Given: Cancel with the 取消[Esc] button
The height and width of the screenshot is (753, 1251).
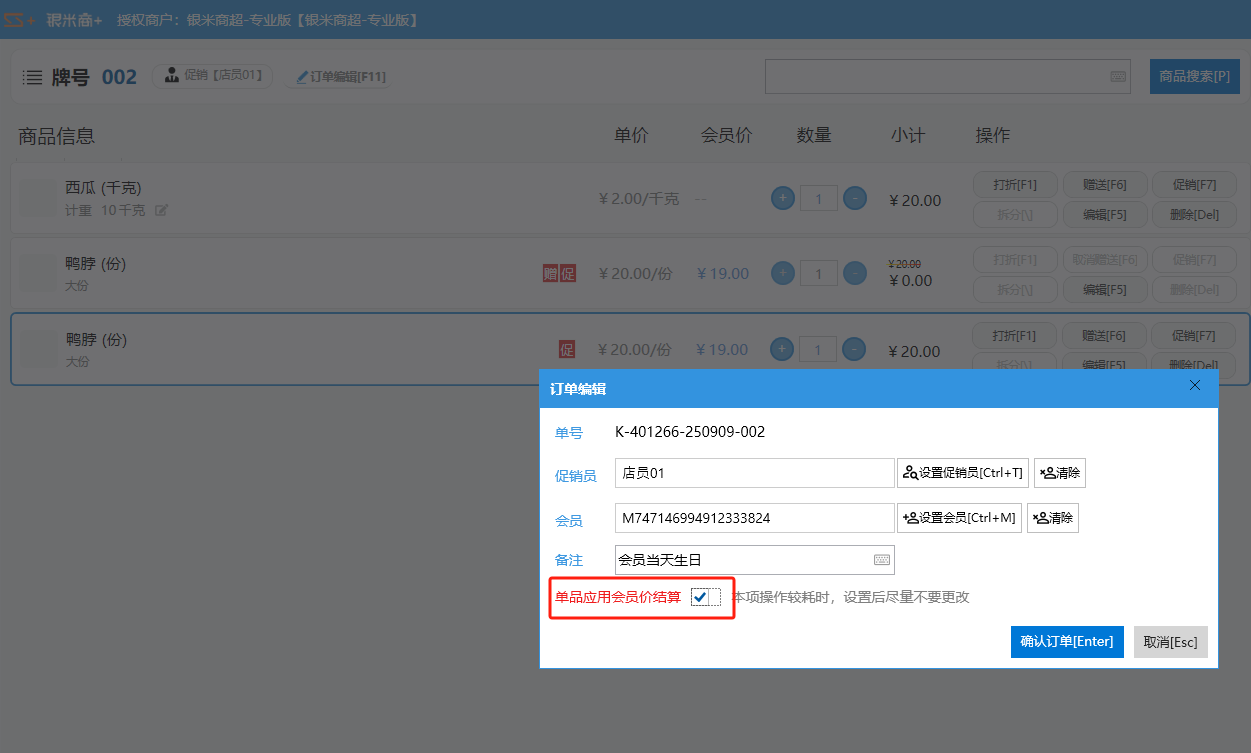Looking at the screenshot, I should click(x=1170, y=642).
